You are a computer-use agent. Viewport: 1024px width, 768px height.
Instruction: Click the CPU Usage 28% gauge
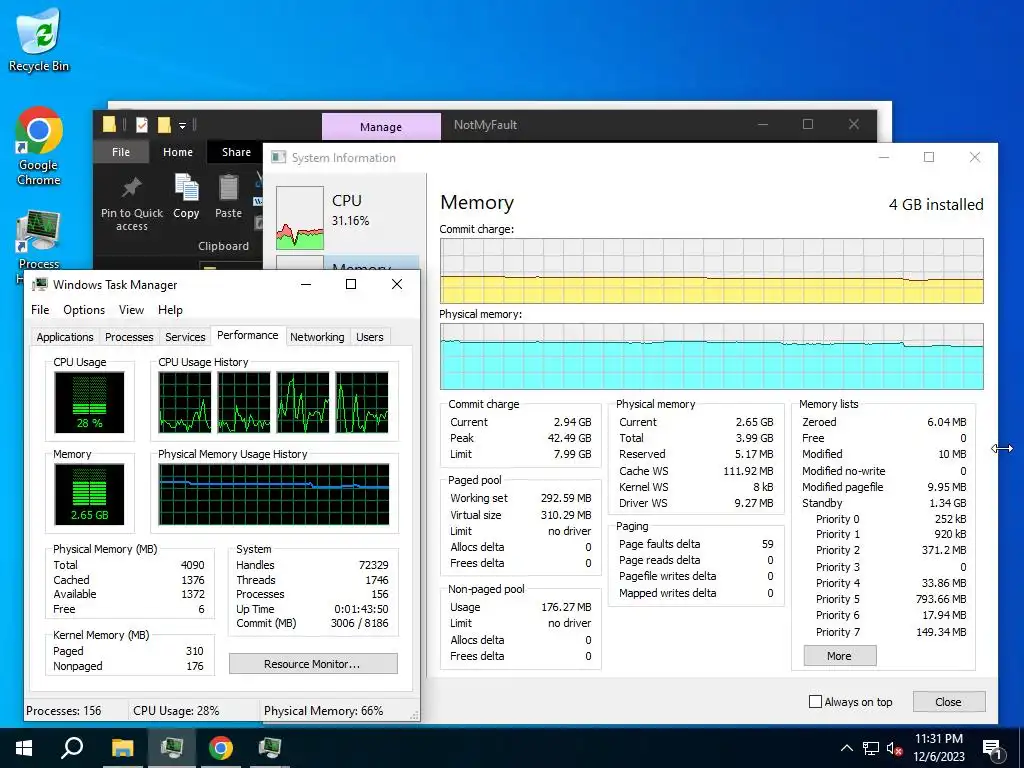[89, 402]
